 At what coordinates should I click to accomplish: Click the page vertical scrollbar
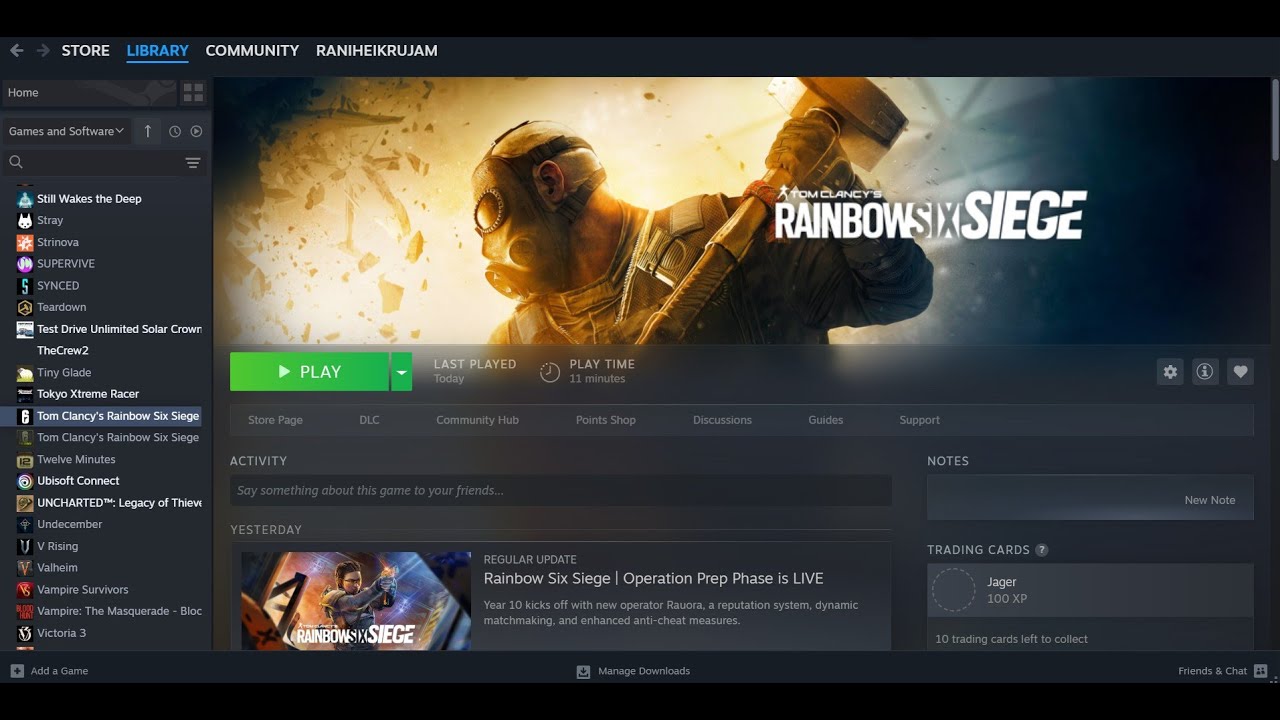pos(1275,120)
